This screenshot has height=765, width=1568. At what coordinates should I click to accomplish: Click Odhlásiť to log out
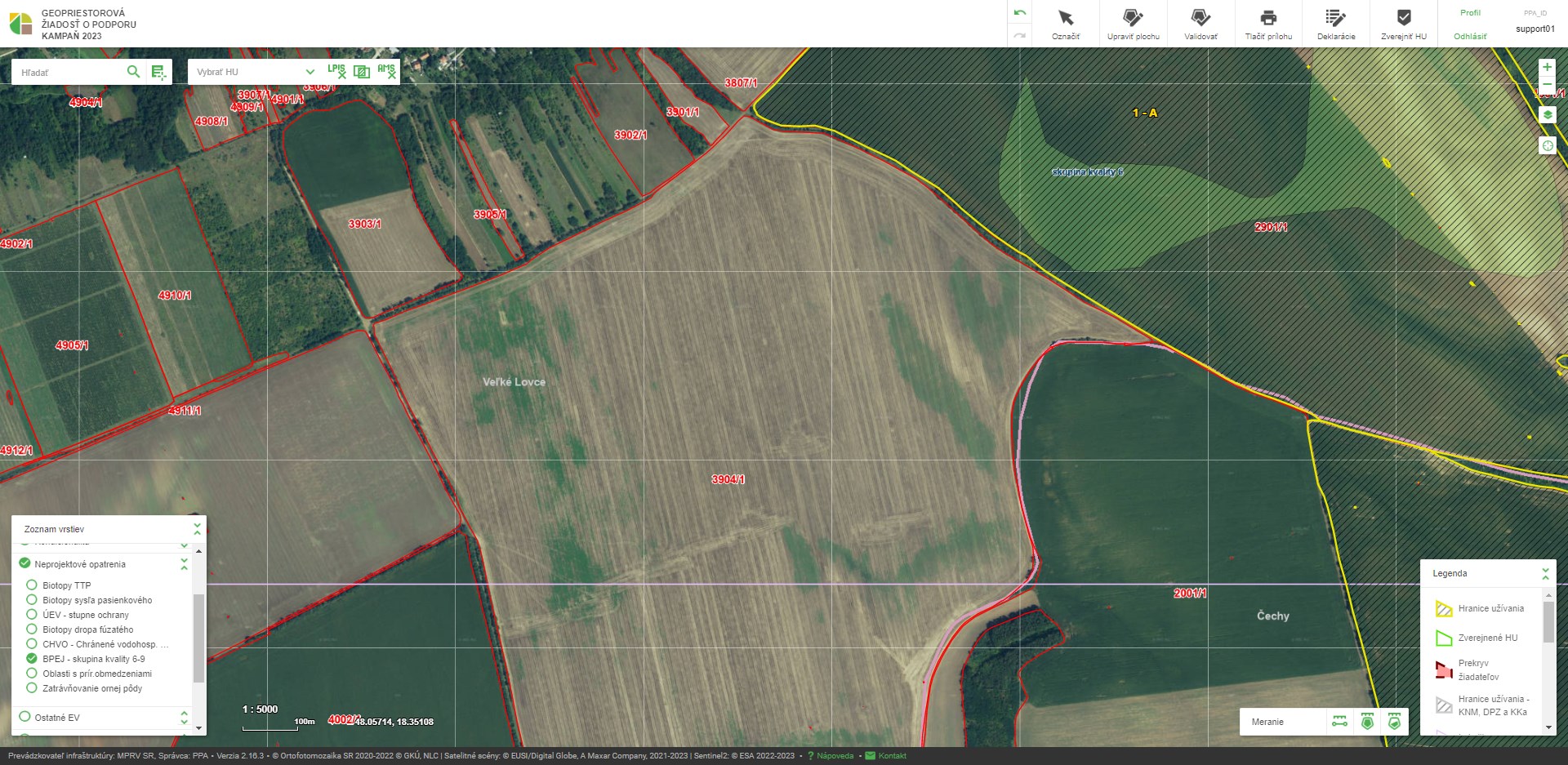(x=1470, y=36)
